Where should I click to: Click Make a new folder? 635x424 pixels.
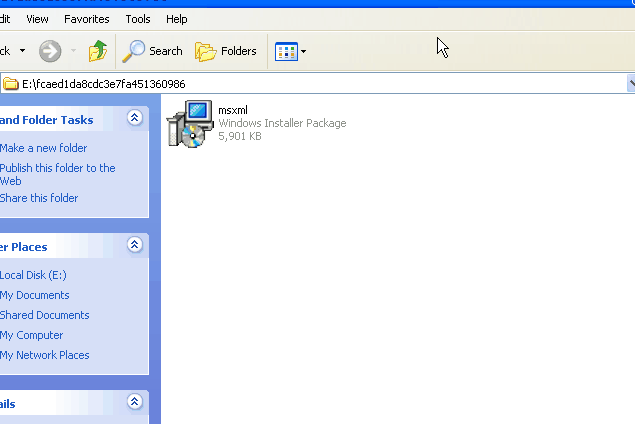pos(43,148)
